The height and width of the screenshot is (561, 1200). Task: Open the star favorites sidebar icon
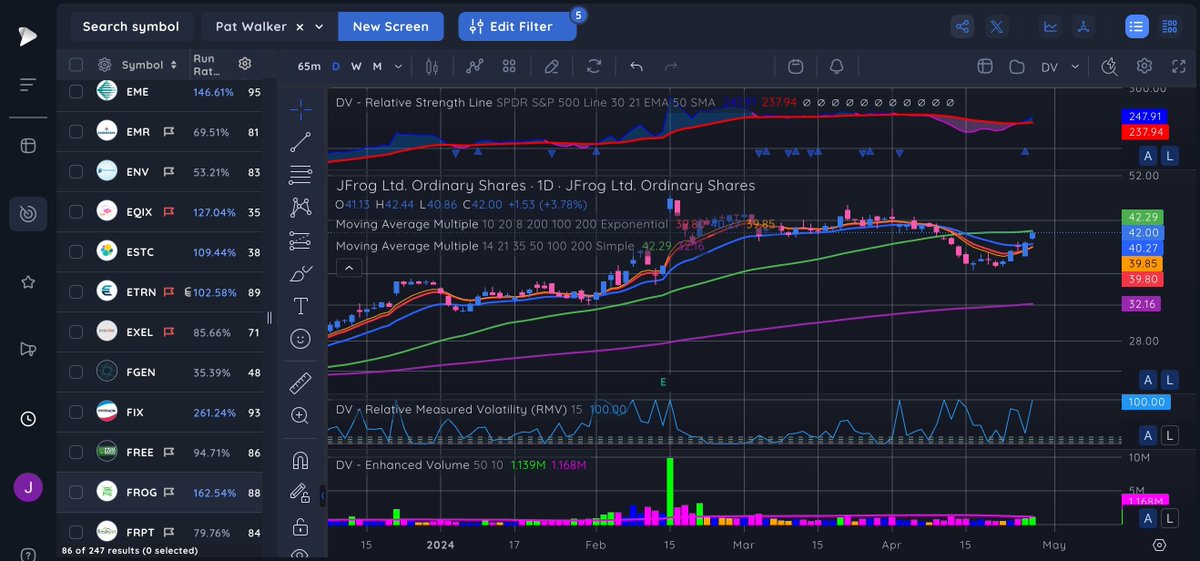click(x=28, y=282)
